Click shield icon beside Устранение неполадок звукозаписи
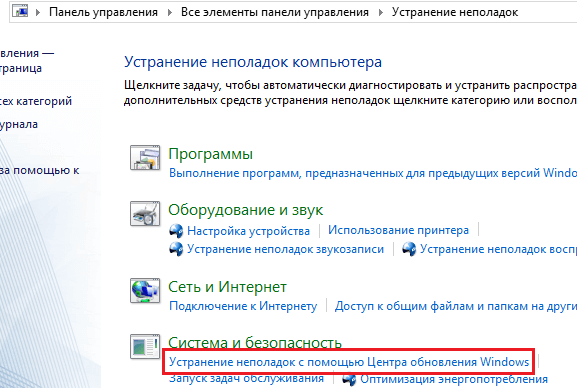Image resolution: width=577 pixels, height=388 pixels. click(176, 249)
